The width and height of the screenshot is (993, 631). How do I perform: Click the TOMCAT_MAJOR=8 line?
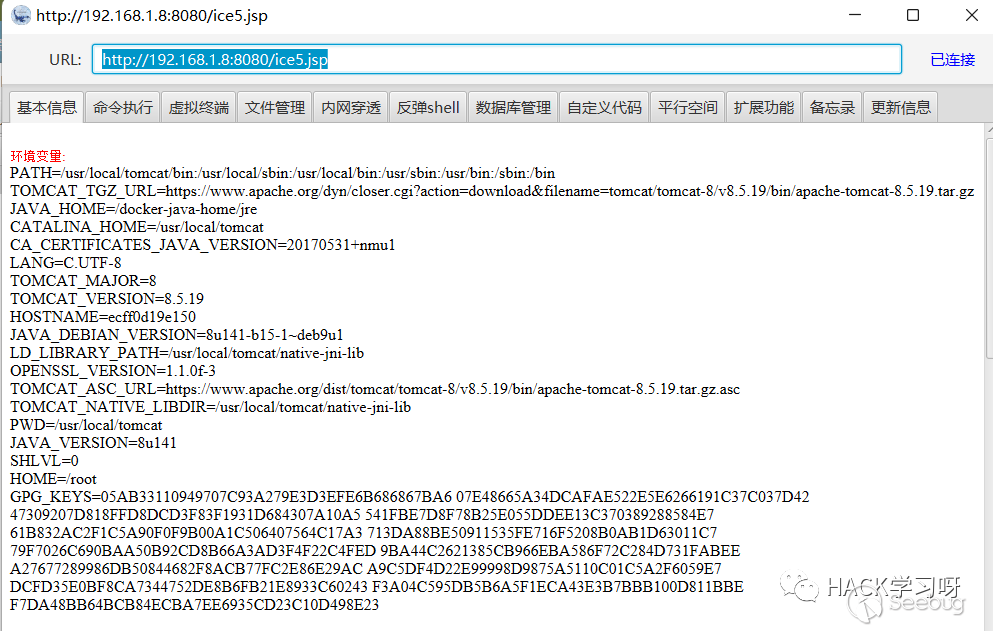point(83,281)
